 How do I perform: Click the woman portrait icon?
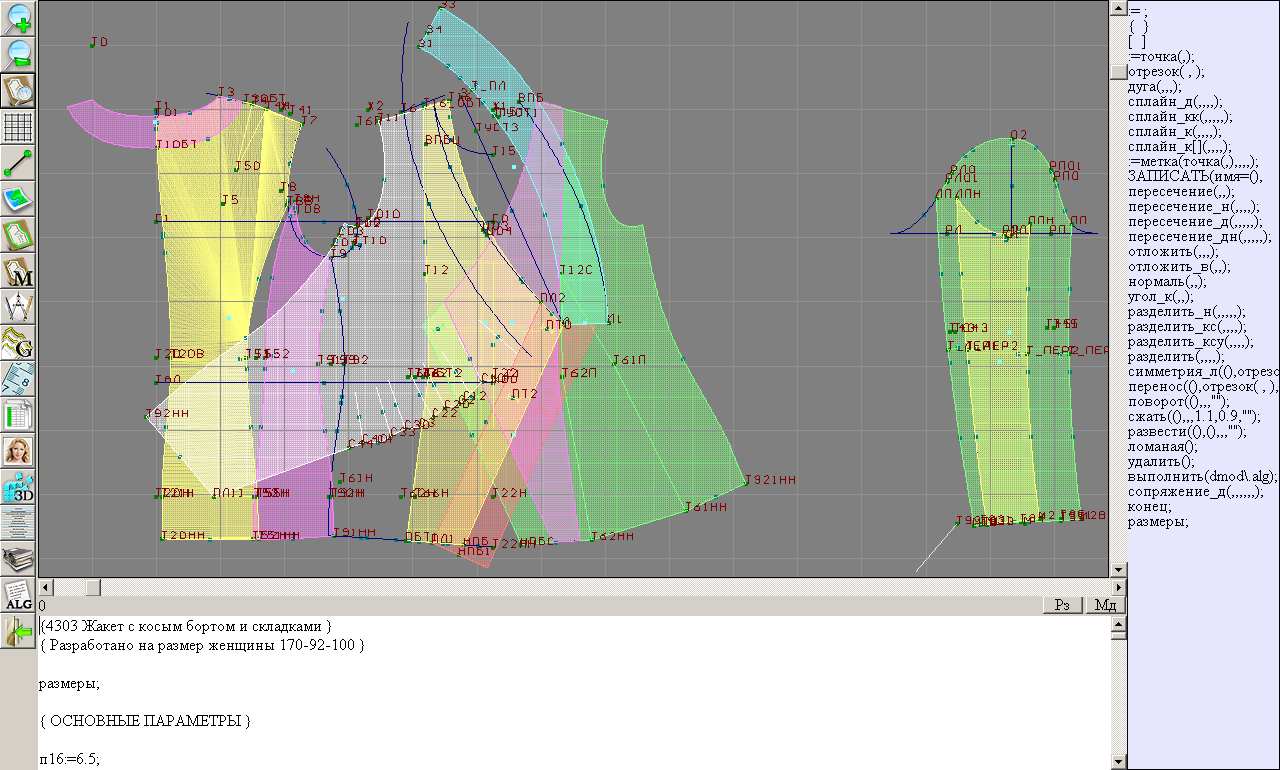(x=19, y=451)
